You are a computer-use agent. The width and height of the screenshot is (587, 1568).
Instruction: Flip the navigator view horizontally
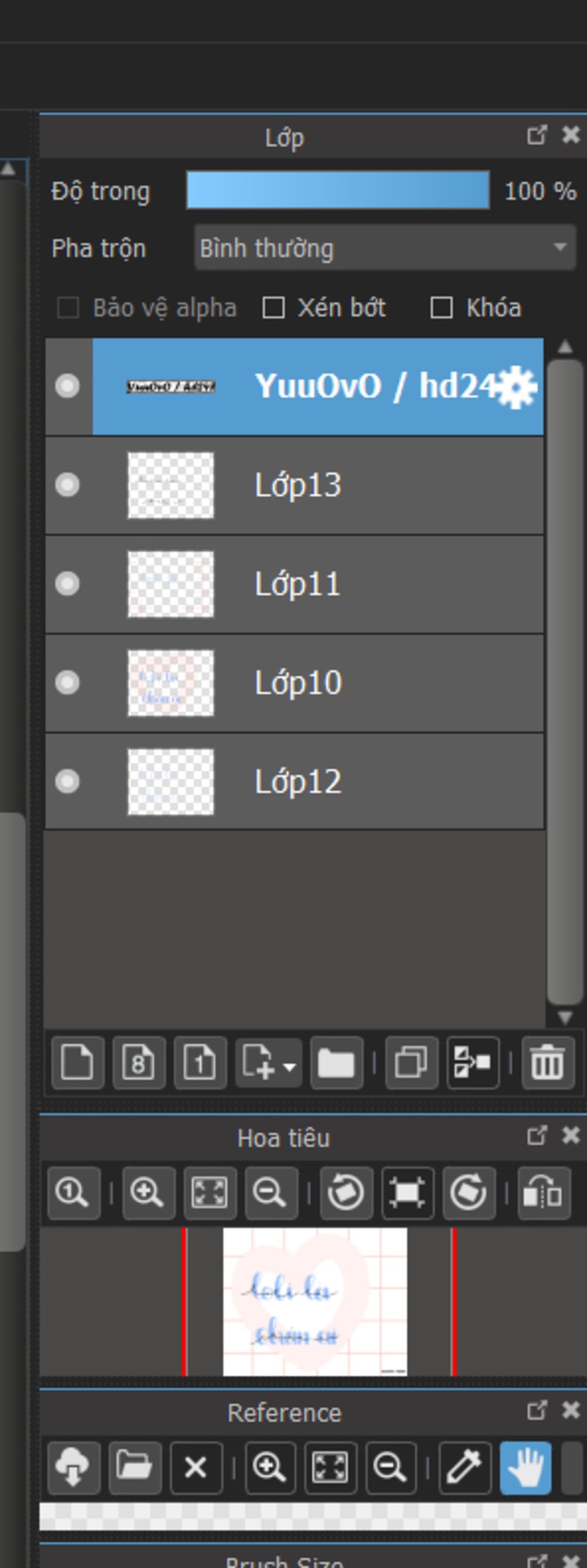544,1193
